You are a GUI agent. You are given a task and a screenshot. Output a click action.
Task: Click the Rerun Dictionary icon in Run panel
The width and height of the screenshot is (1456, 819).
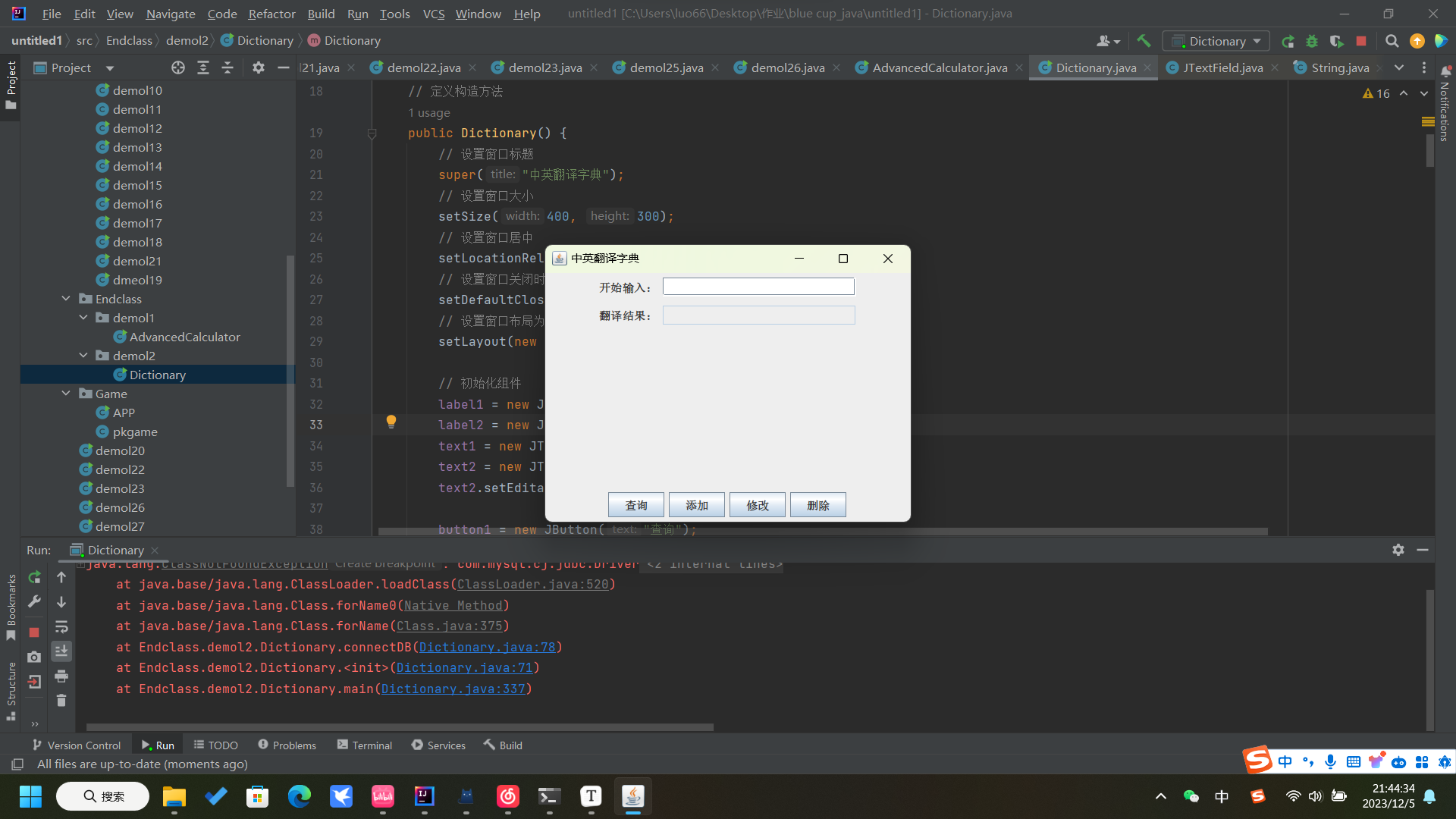34,578
